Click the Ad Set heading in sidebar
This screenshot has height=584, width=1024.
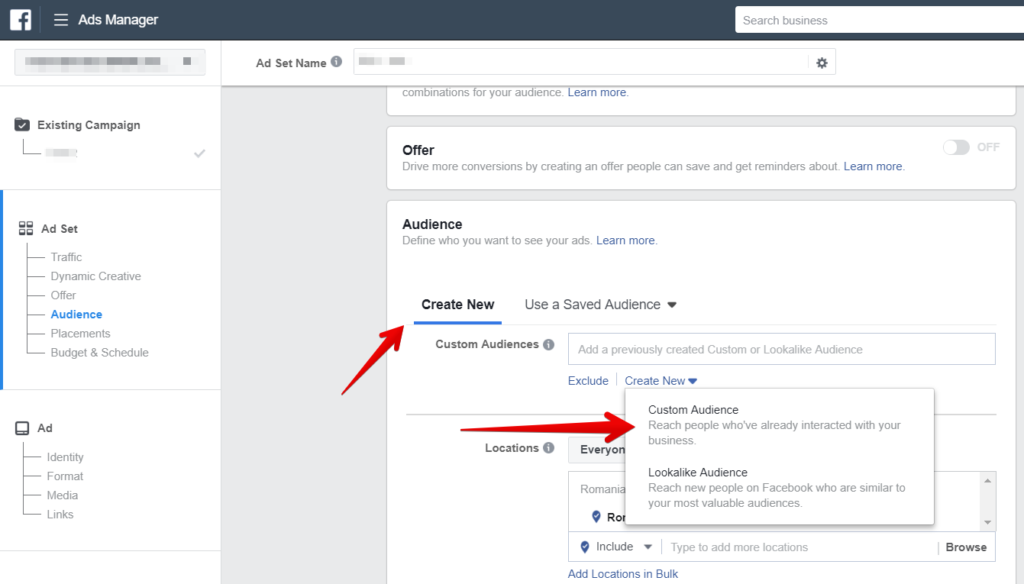point(59,229)
